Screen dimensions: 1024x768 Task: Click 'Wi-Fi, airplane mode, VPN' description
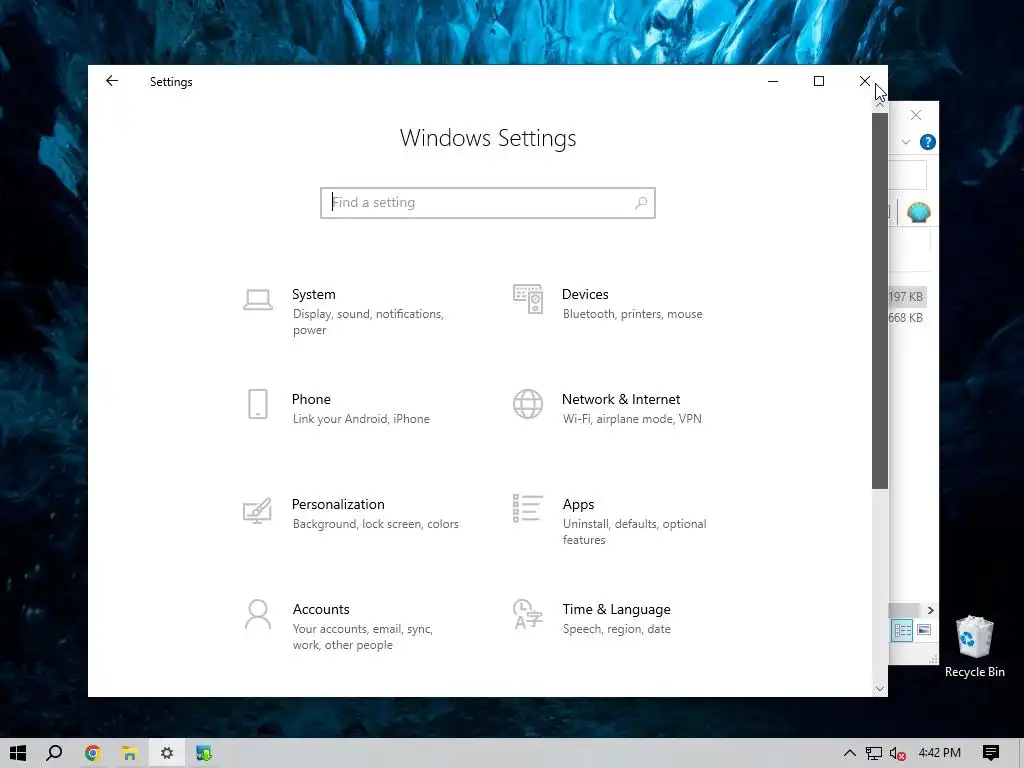tap(632, 419)
